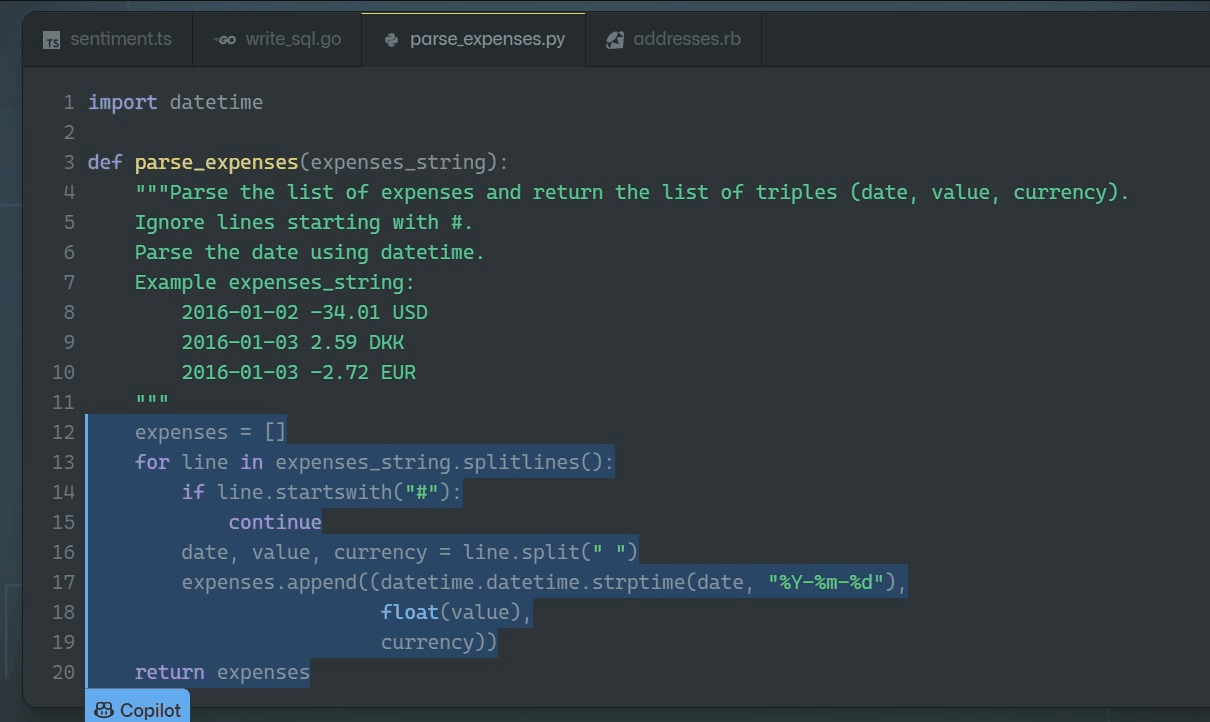
Task: Click 'expenses = []' on line 12
Action: coord(211,432)
